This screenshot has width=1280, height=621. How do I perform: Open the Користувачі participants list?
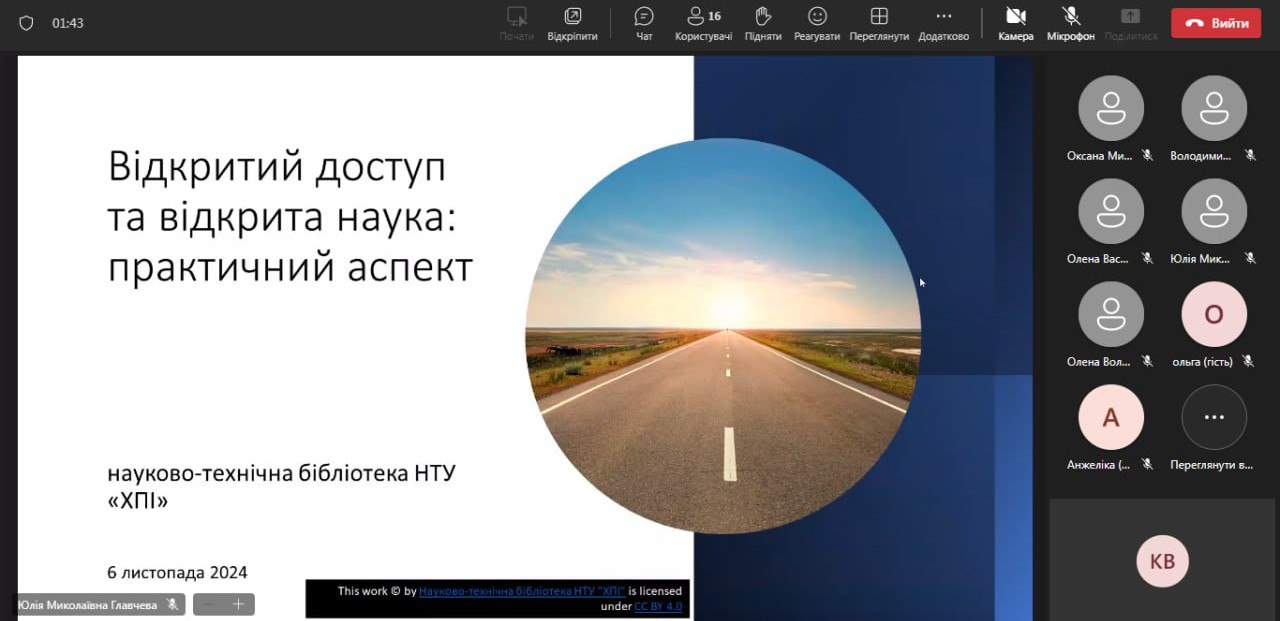[x=703, y=23]
